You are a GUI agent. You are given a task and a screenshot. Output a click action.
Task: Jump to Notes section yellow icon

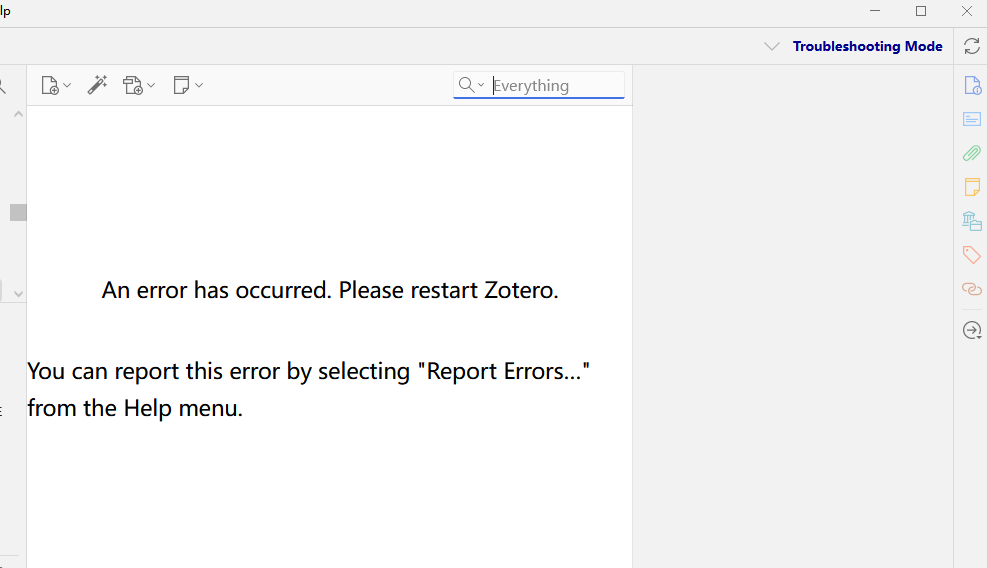tap(972, 187)
